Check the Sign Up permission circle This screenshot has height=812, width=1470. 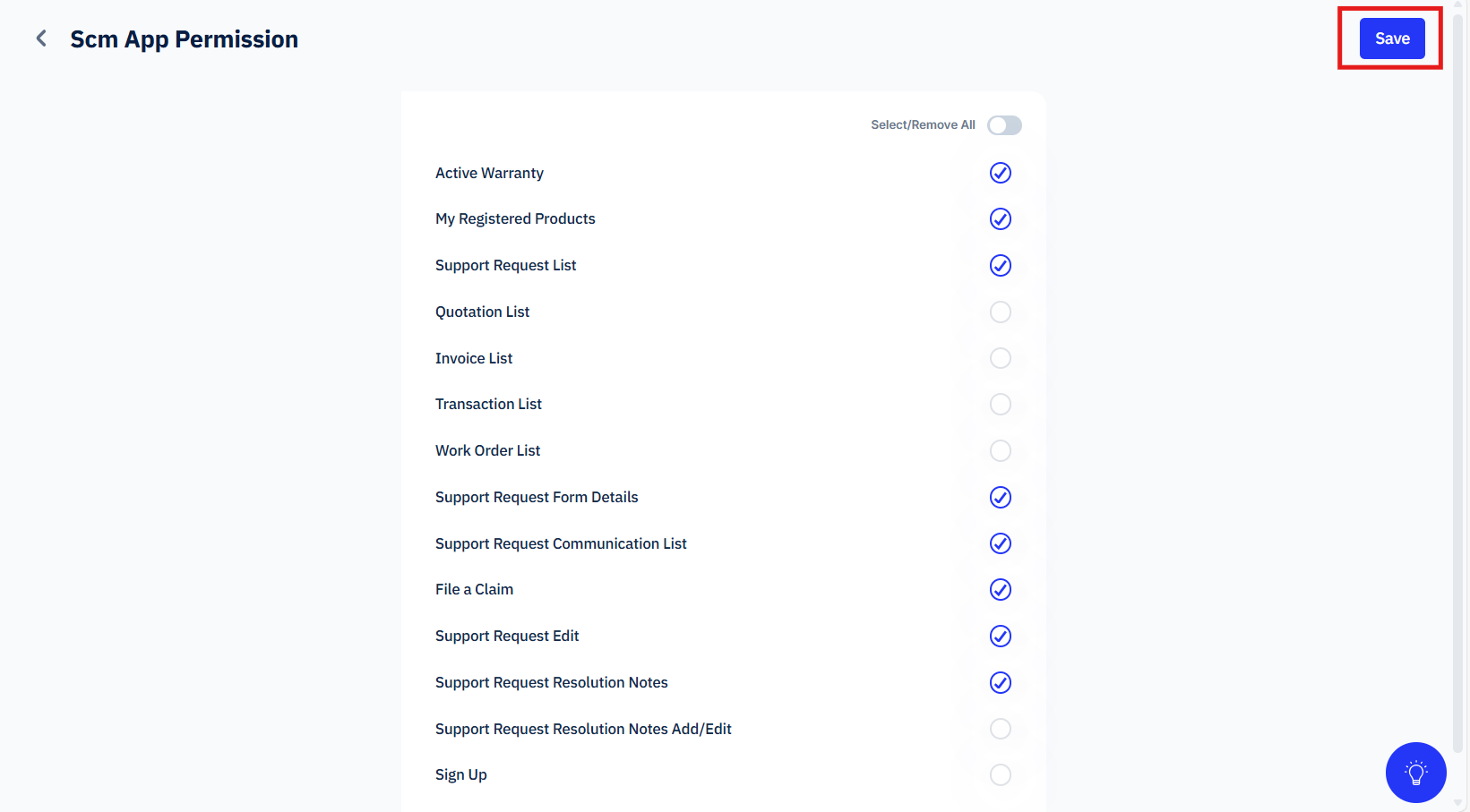click(x=1001, y=775)
